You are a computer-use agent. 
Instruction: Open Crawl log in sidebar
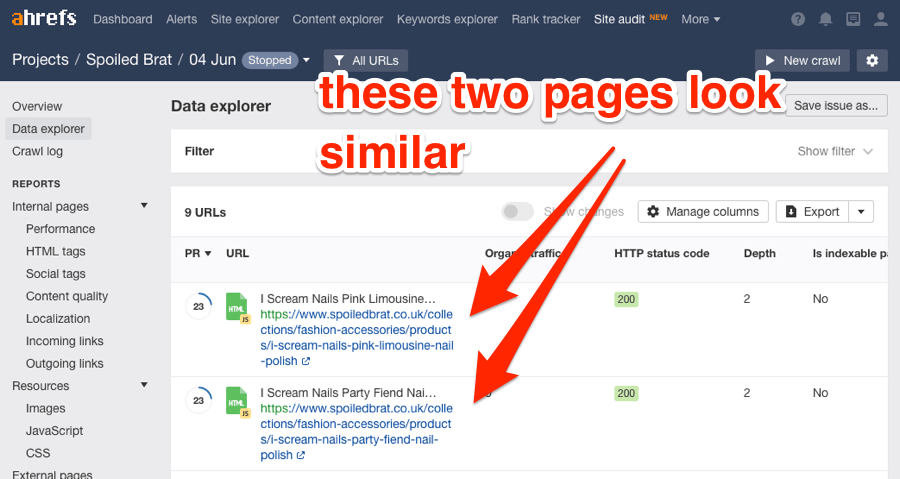[x=37, y=151]
